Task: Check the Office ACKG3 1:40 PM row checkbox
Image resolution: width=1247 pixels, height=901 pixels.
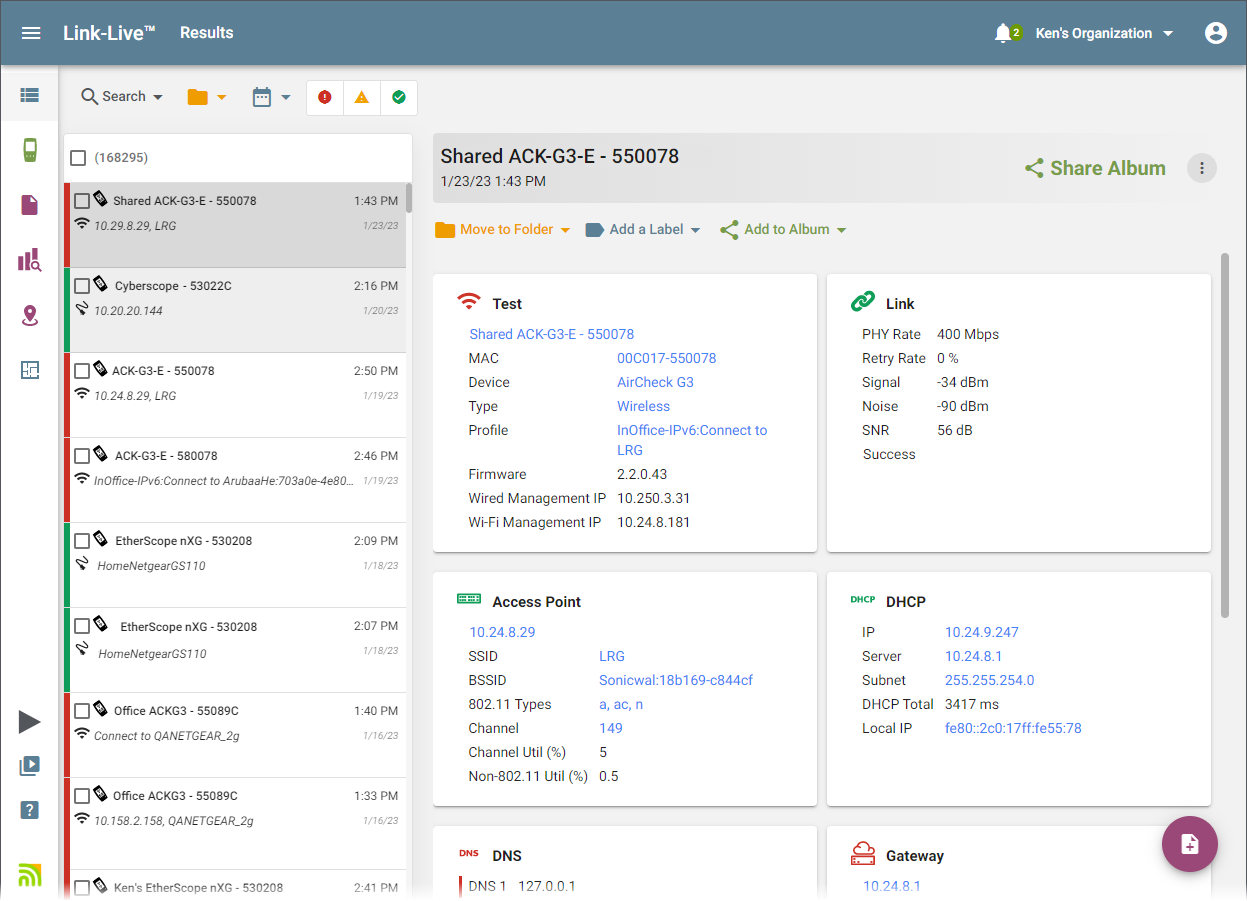Action: point(82,711)
